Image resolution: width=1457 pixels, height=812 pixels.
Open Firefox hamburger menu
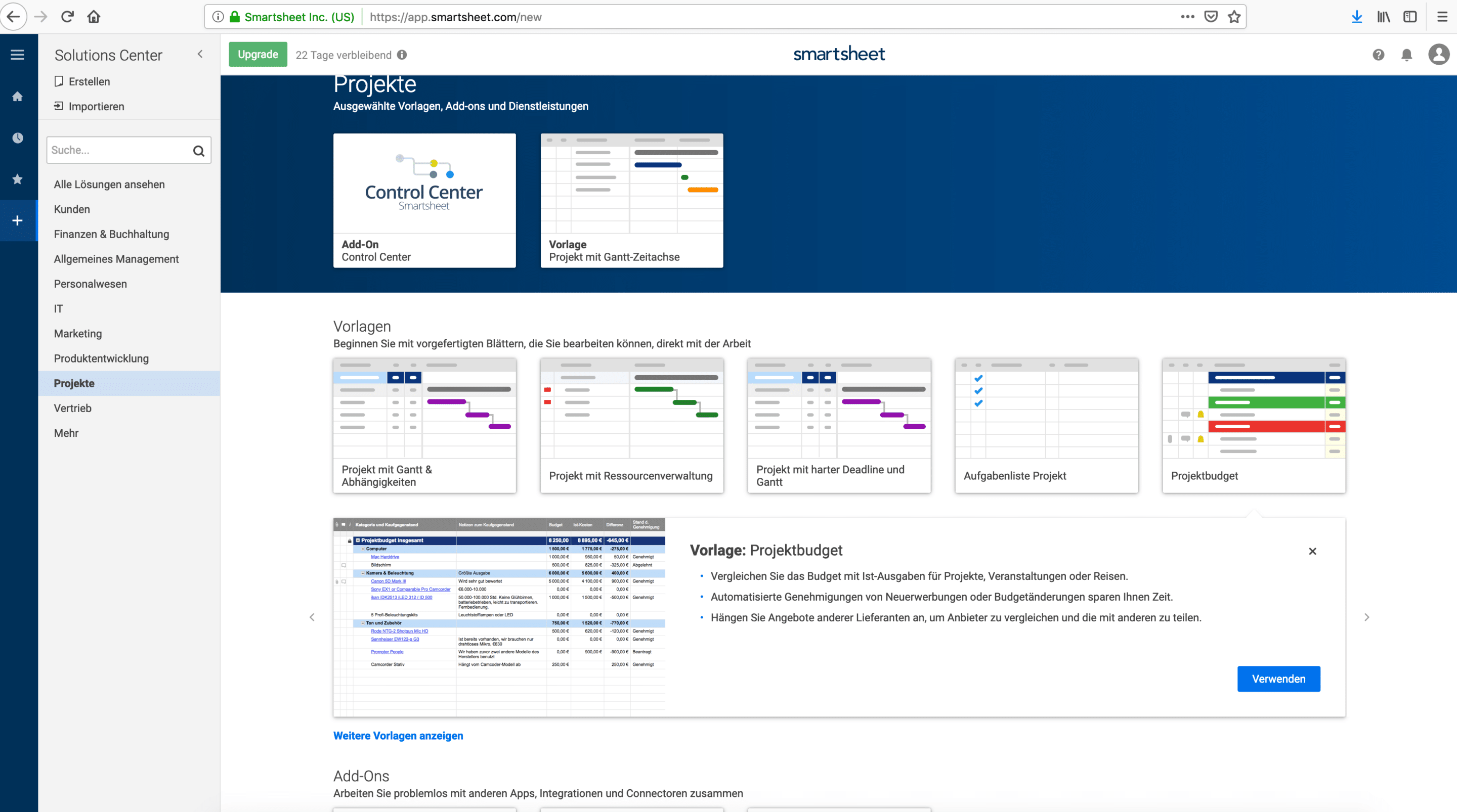(1442, 17)
